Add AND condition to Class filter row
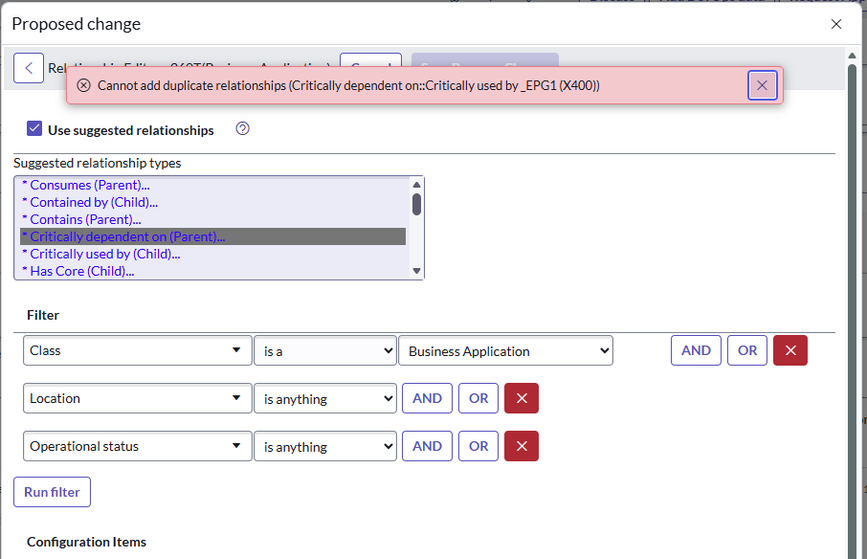Screen dimensions: 867x559 (x=696, y=351)
